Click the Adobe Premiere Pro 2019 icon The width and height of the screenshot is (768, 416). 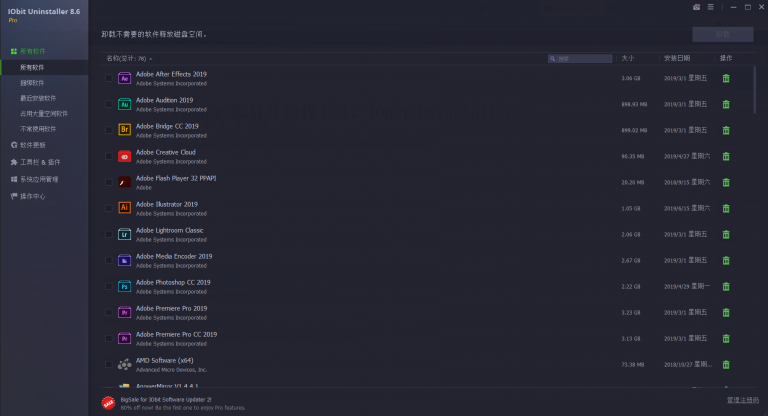click(x=124, y=312)
